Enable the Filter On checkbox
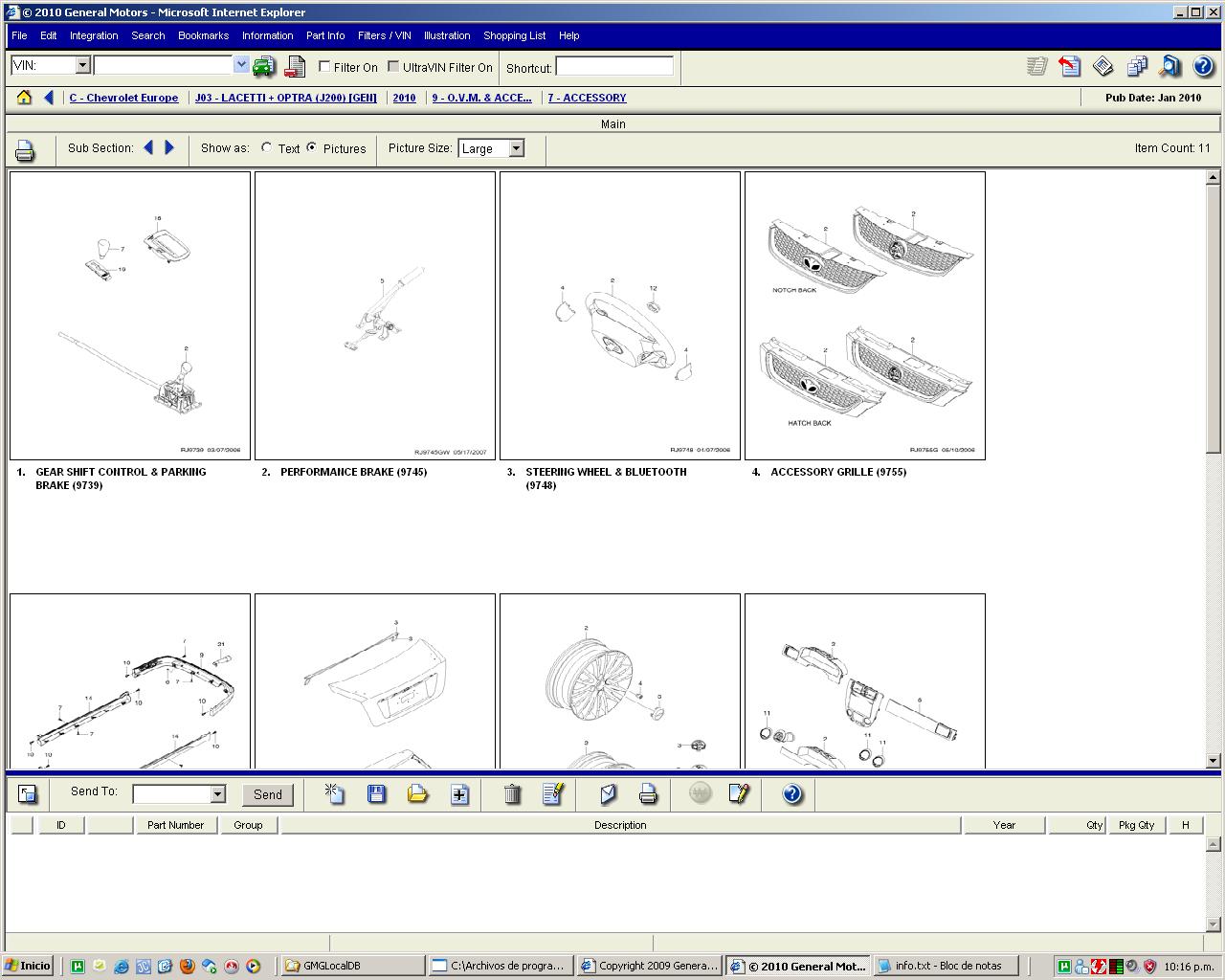Viewport: 1225px width, 980px height. click(324, 66)
